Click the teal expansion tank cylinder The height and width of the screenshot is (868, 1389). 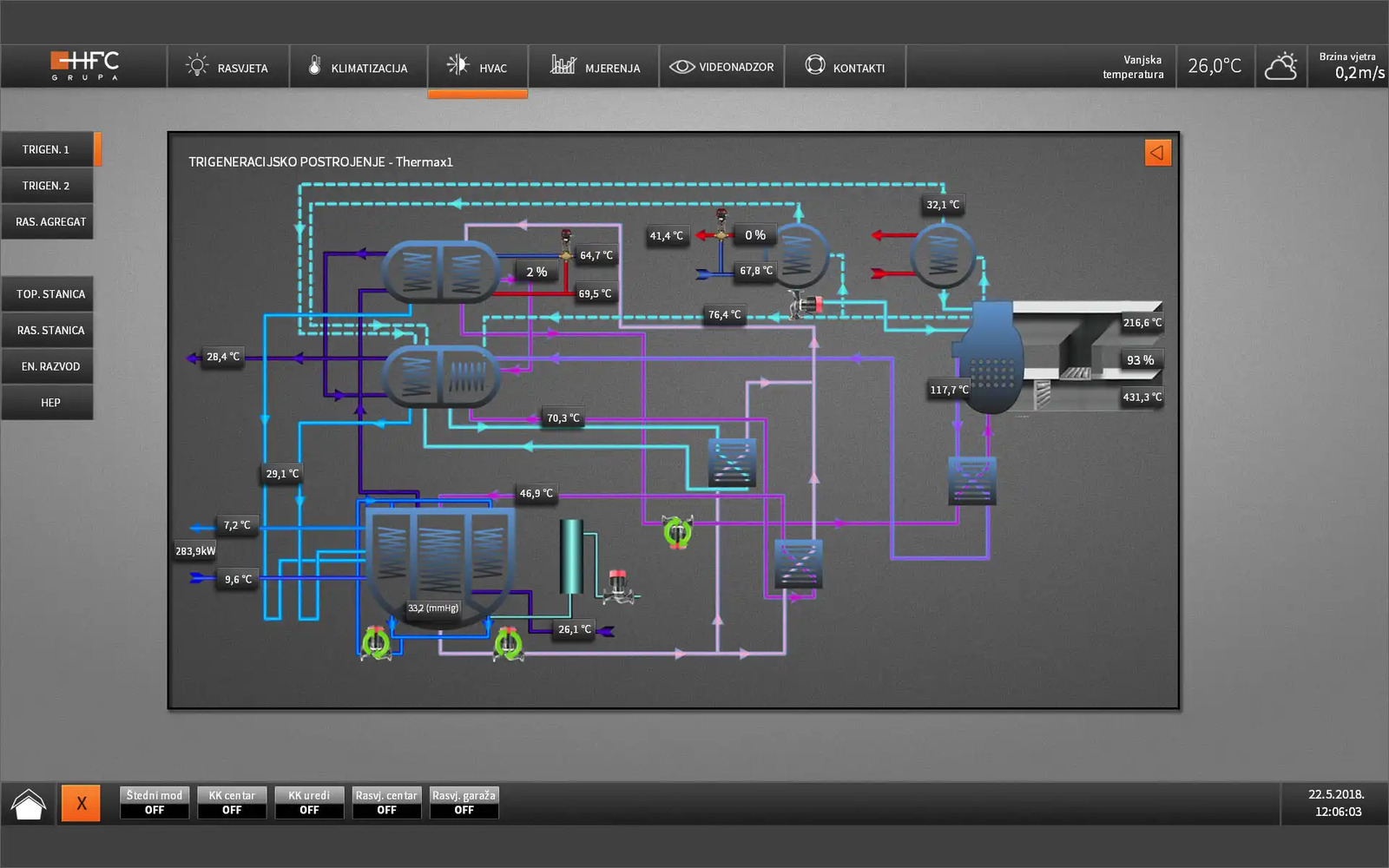(570, 556)
